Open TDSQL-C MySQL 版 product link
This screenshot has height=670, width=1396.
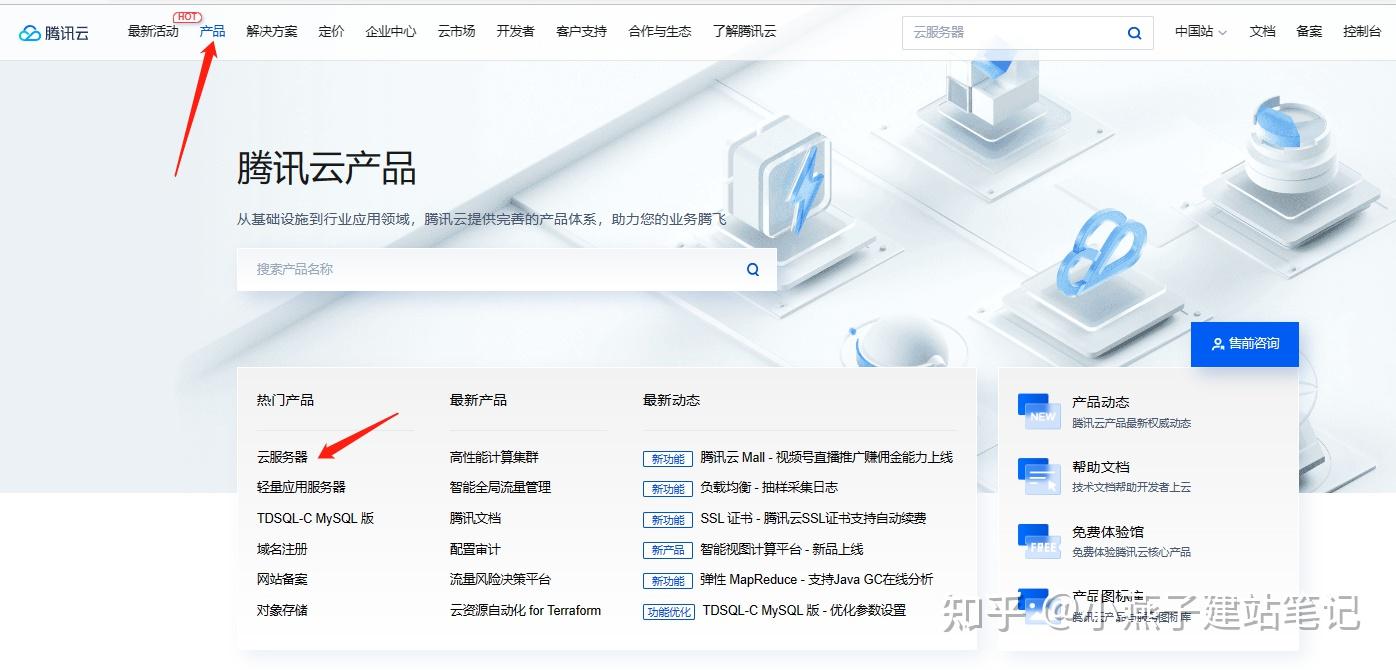(315, 518)
